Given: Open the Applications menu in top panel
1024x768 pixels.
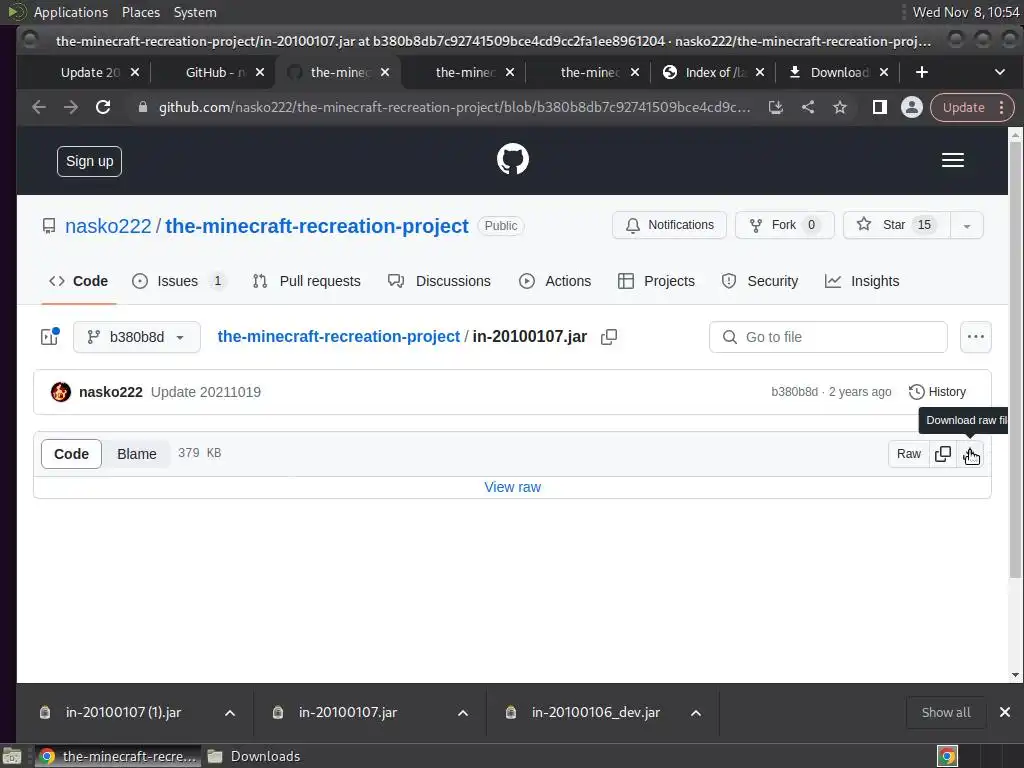Looking at the screenshot, I should pos(71,12).
